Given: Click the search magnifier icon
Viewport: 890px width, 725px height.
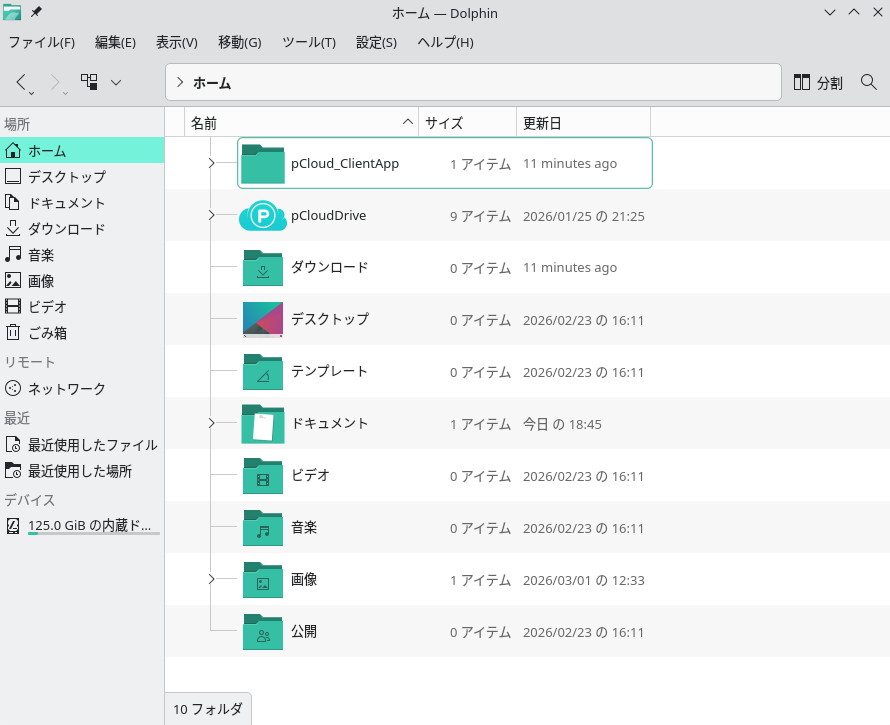Looking at the screenshot, I should (868, 82).
